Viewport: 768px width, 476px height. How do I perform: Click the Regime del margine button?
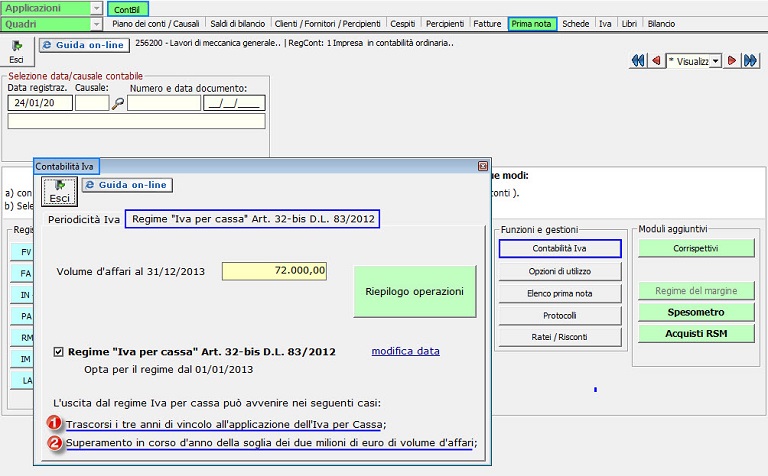pyautogui.click(x=696, y=291)
